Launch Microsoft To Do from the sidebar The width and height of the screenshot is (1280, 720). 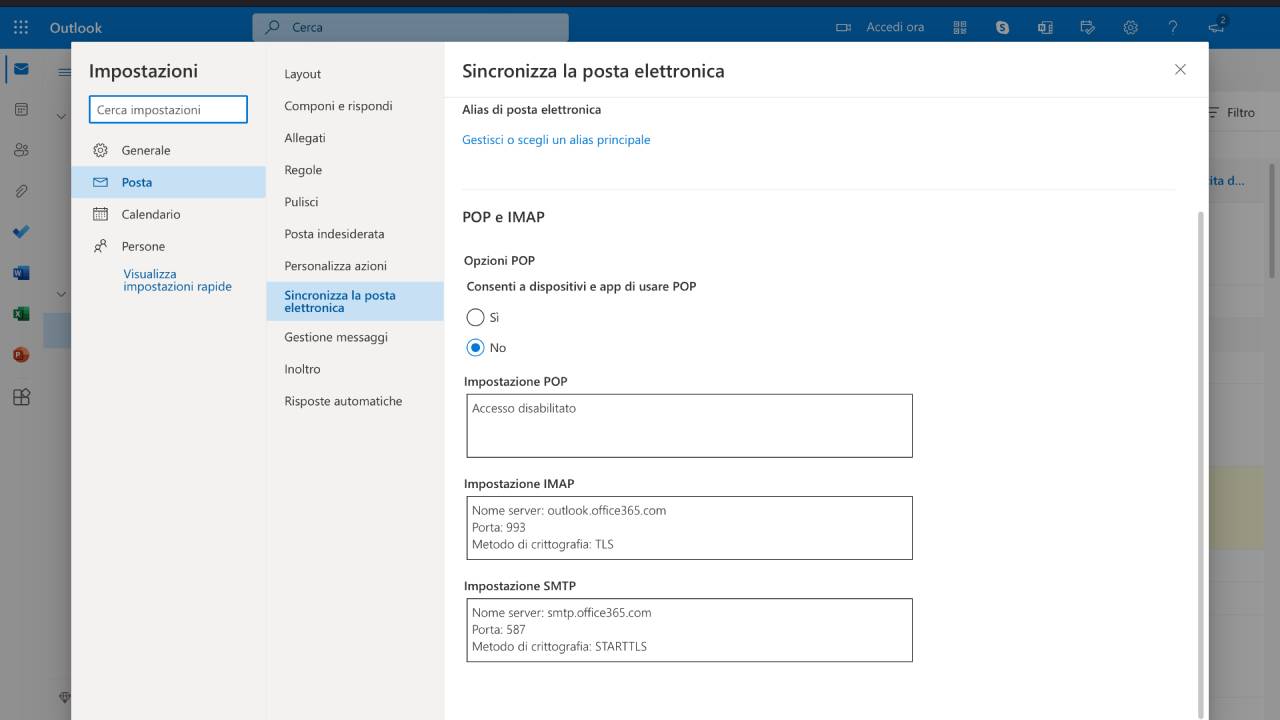click(20, 231)
